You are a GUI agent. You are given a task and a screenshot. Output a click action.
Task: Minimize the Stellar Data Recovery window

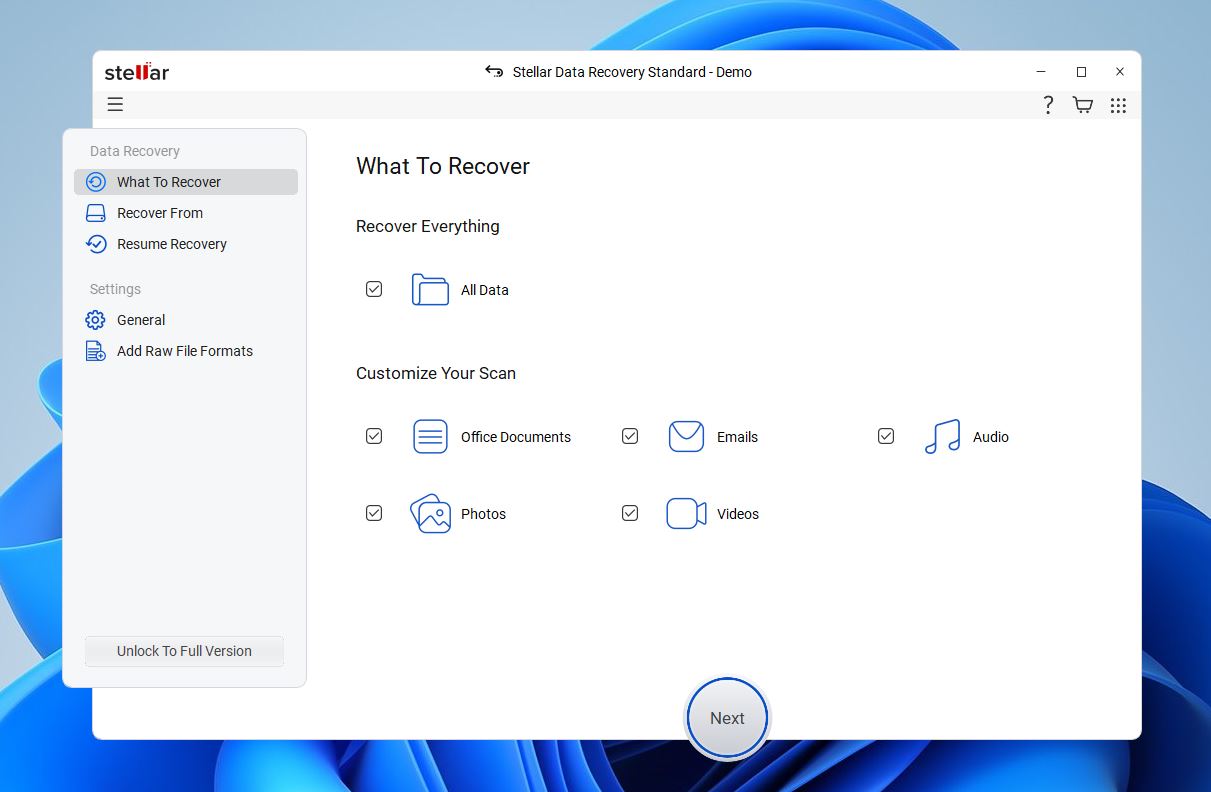pyautogui.click(x=1041, y=72)
